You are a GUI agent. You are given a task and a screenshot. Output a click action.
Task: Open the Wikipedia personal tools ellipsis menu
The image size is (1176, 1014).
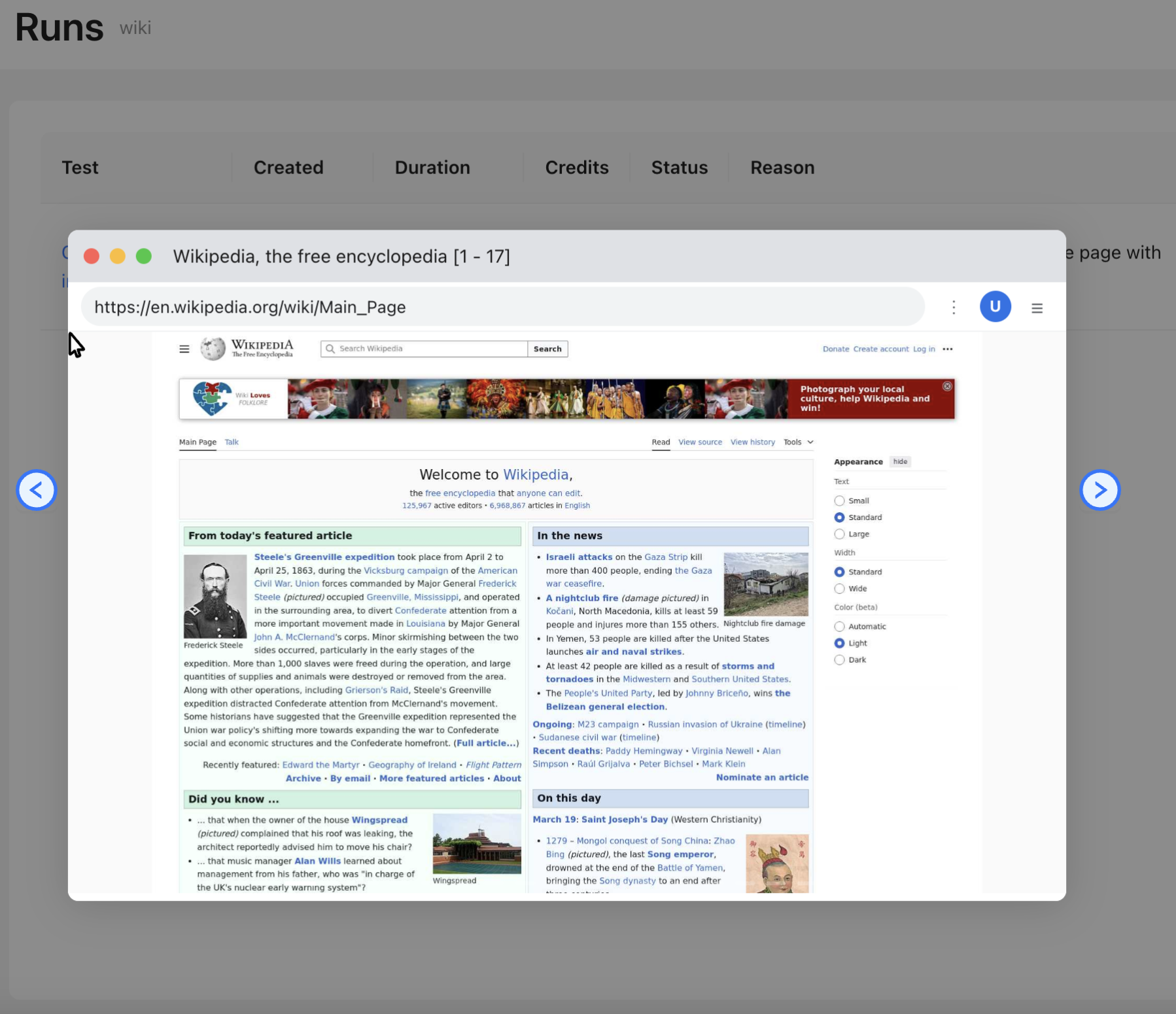click(948, 349)
